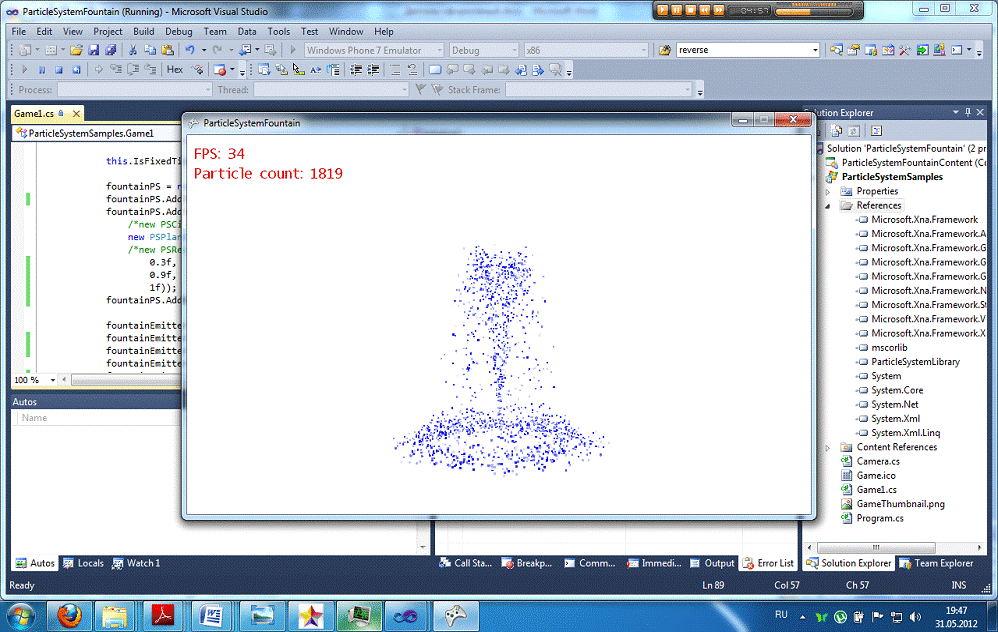Select Program.cs in Solution Explorer

880,518
